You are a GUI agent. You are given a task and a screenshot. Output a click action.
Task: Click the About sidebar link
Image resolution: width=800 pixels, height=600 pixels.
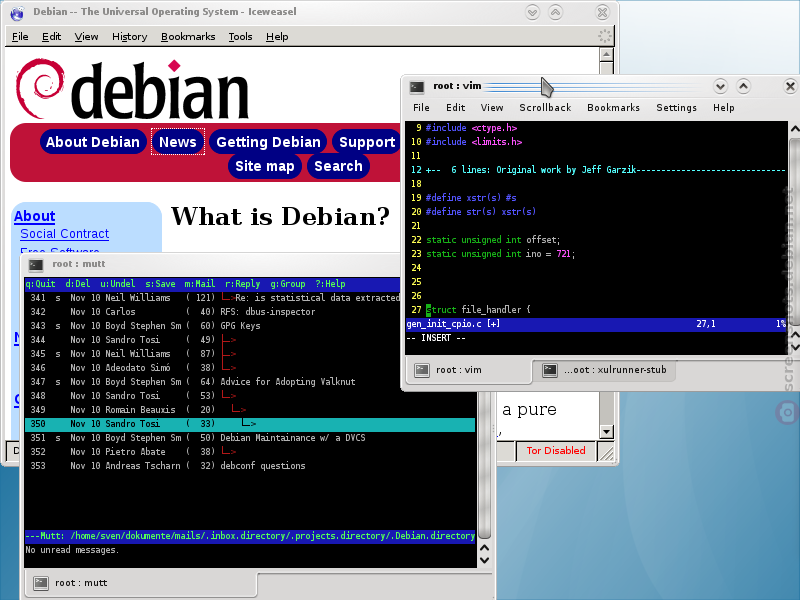35,216
